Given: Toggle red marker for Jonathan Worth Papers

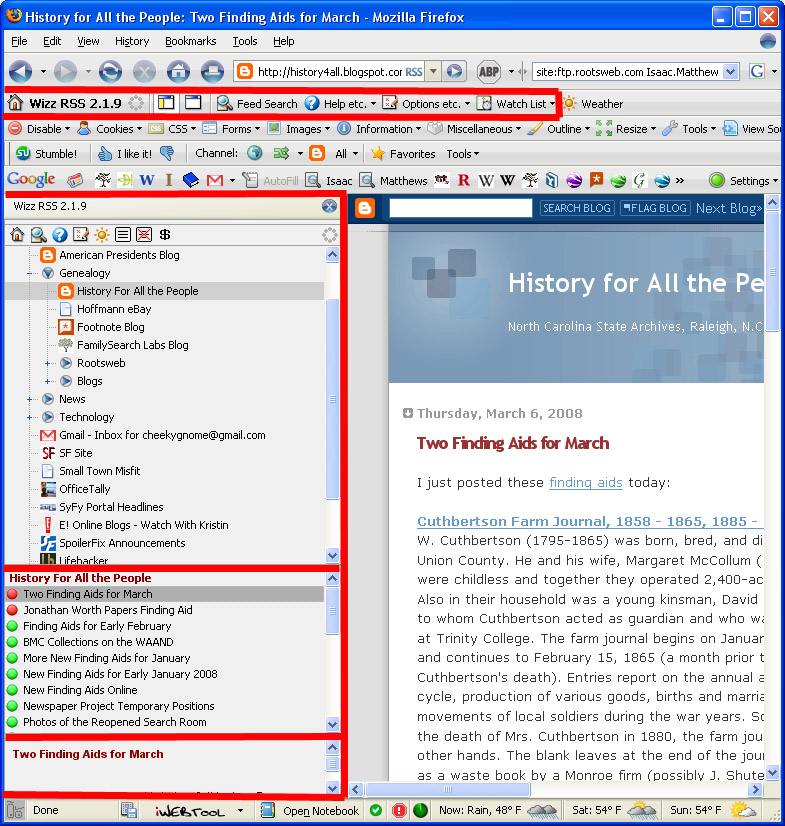Looking at the screenshot, I should point(13,609).
